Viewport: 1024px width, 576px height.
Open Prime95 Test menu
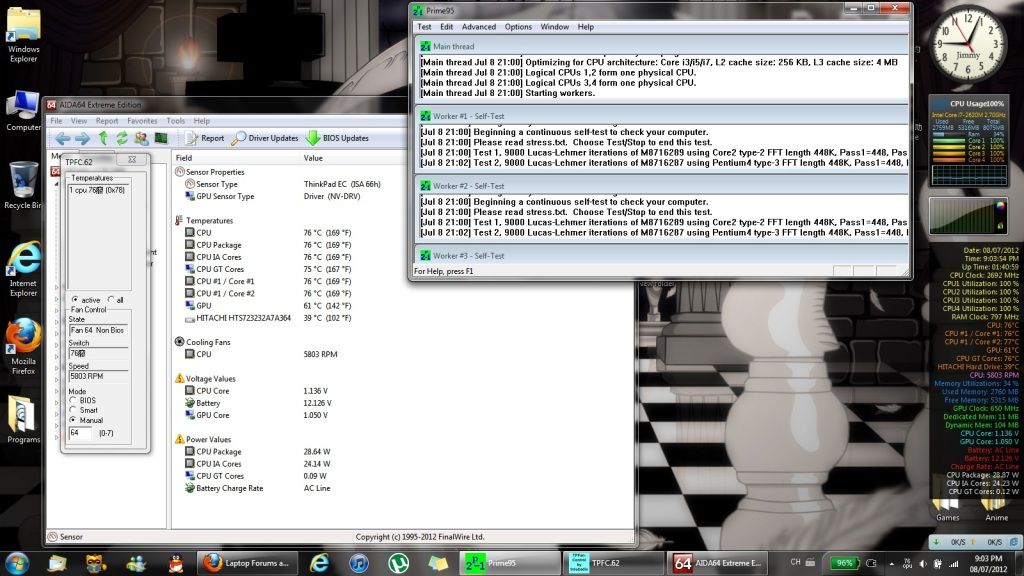(x=424, y=27)
